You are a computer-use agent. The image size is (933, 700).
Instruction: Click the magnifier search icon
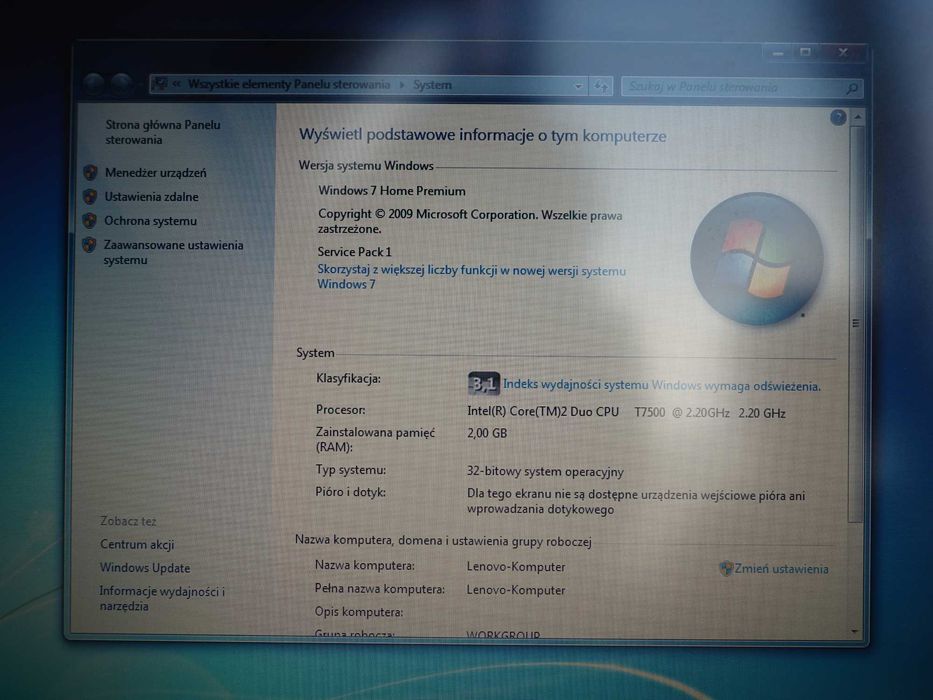[852, 89]
